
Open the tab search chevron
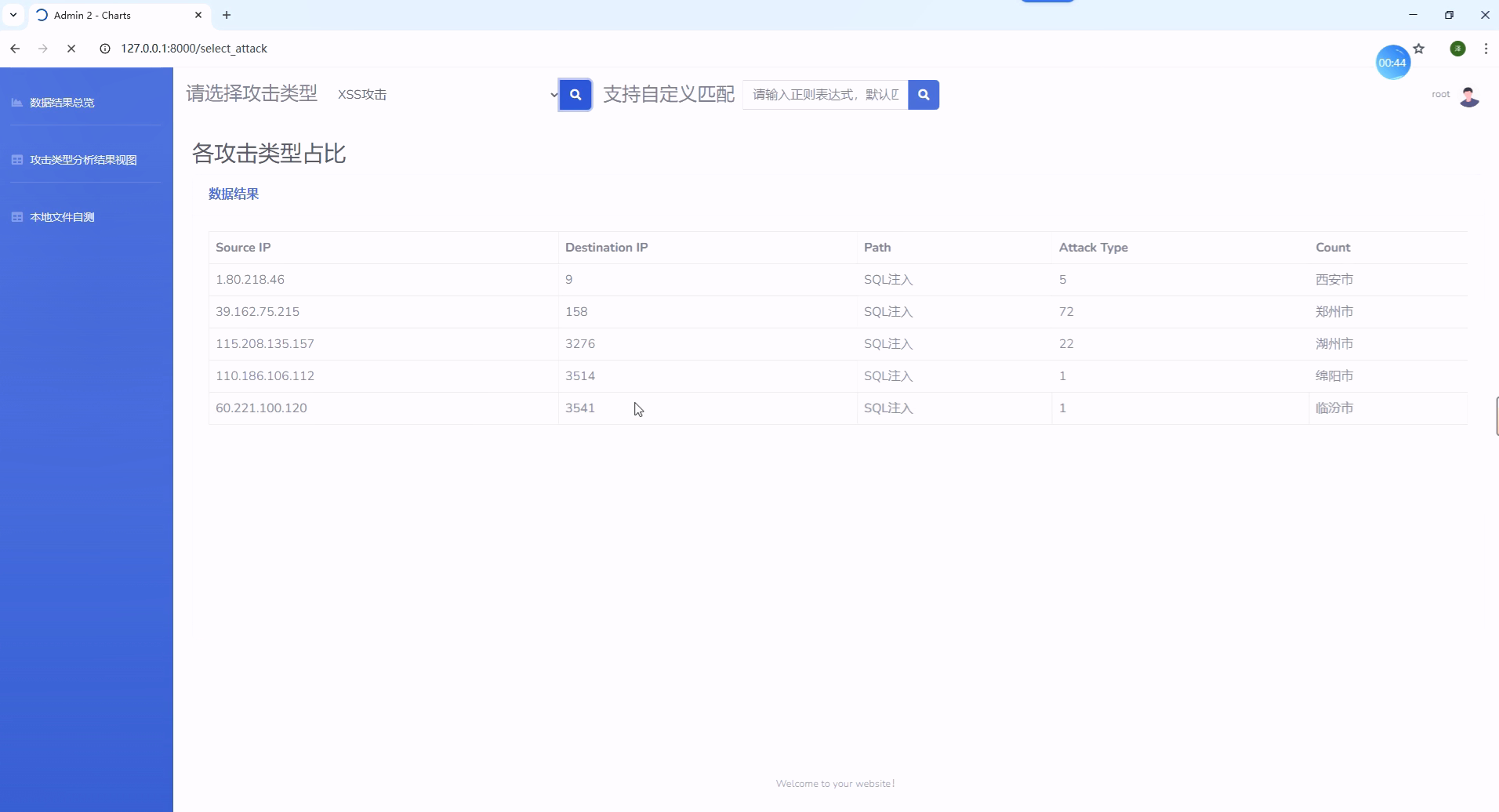(x=13, y=15)
